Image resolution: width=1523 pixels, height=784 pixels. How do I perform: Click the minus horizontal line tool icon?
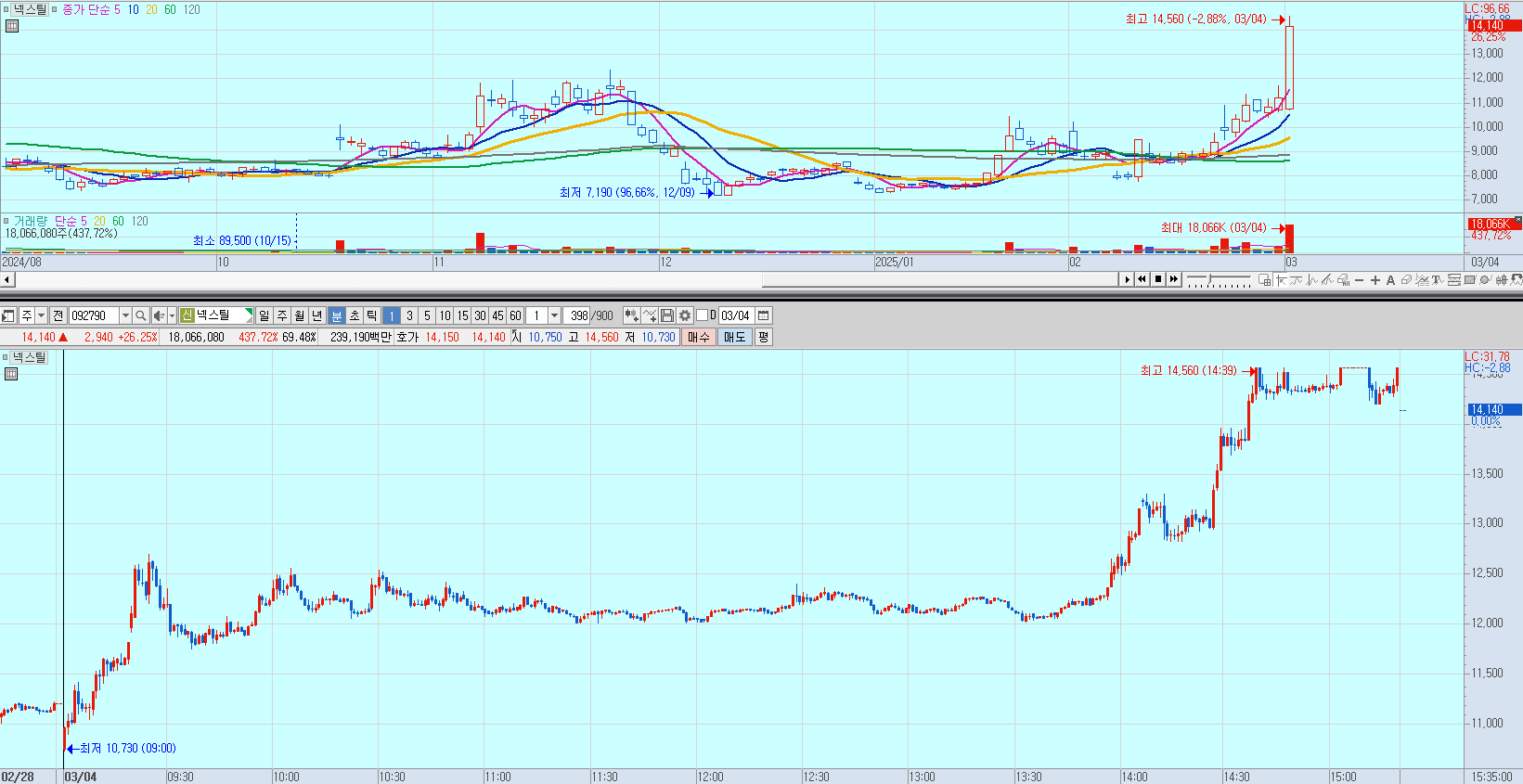(x=1360, y=280)
